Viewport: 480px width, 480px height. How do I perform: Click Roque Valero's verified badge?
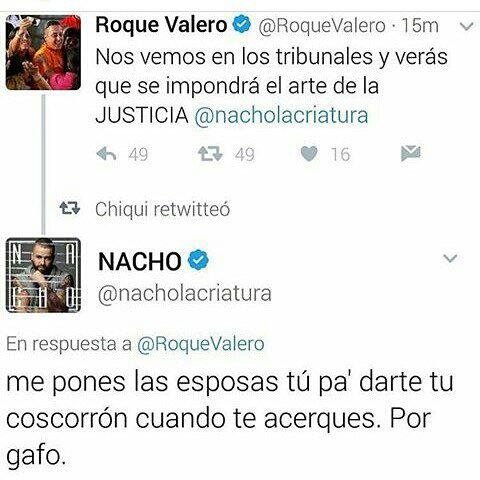(242, 25)
